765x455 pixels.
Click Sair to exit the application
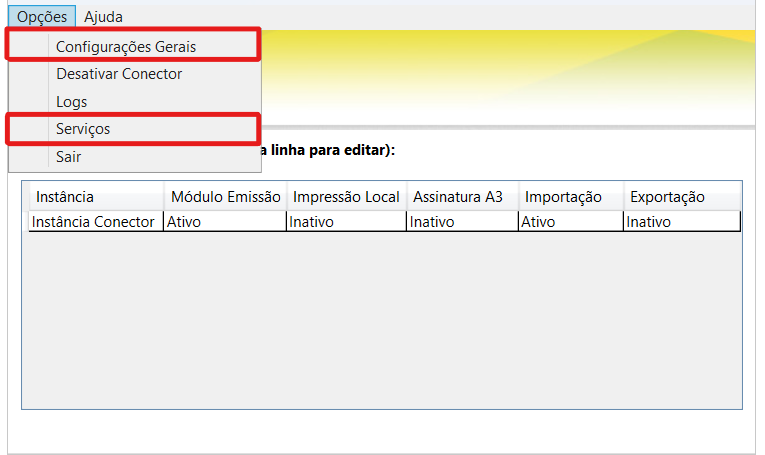(68, 157)
